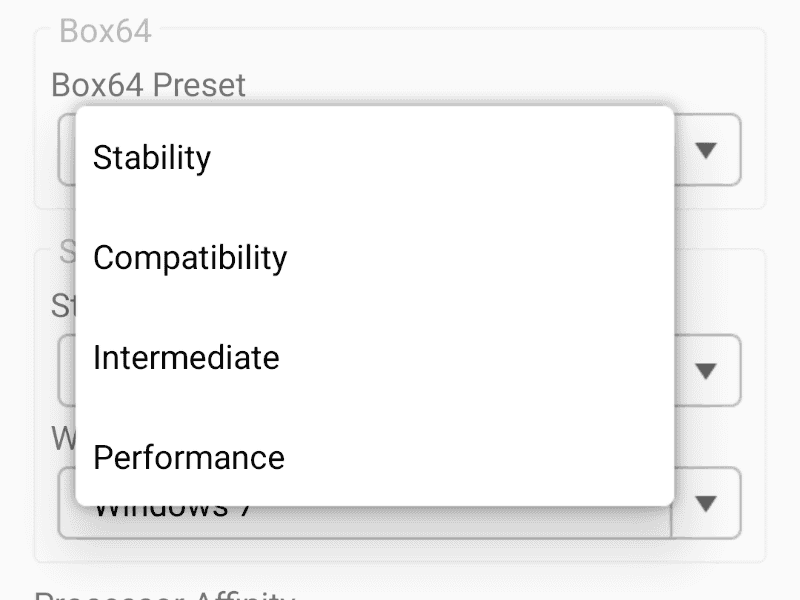Select the Performance preset option
Screen dimensions: 800x600
click(189, 458)
